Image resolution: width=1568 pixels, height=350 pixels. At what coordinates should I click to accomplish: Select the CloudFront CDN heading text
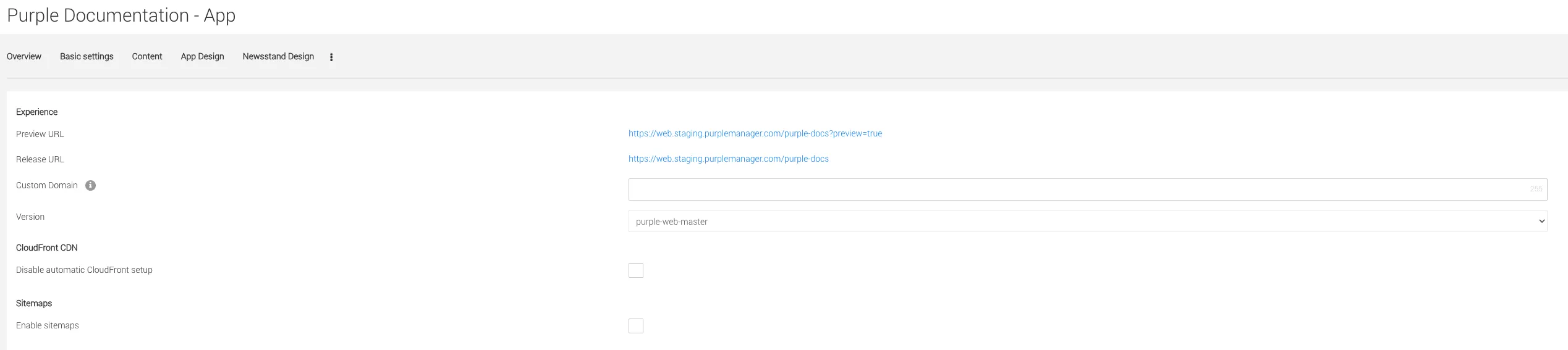46,248
